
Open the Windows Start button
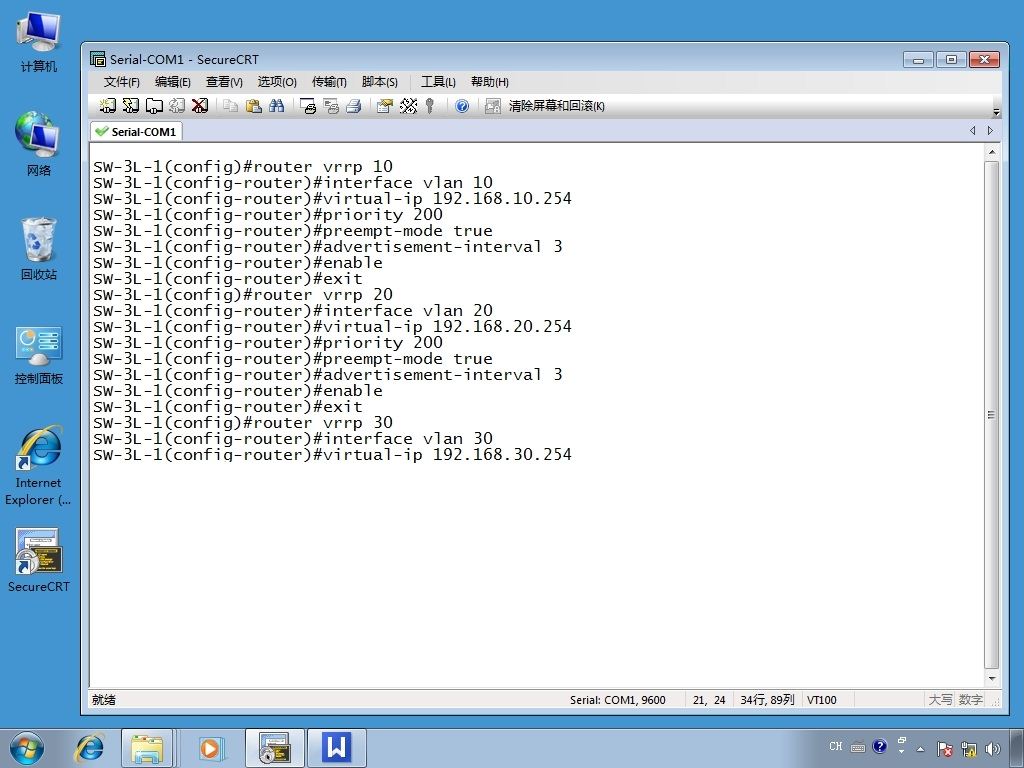26,748
